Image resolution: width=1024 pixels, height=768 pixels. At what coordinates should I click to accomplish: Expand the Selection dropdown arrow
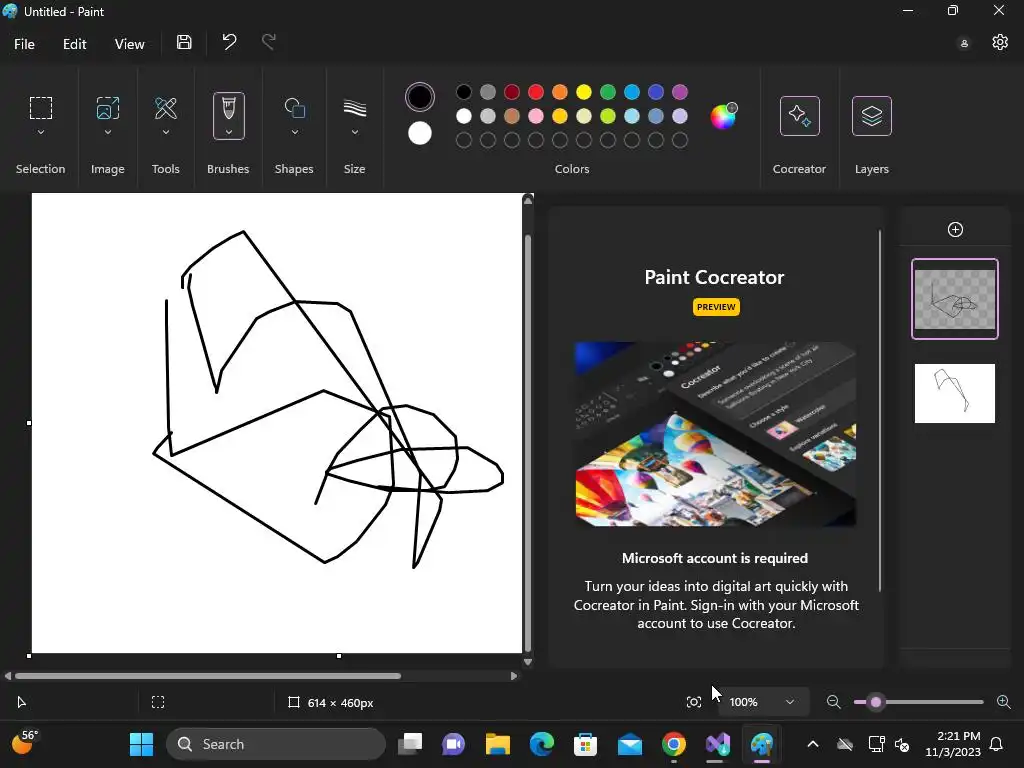coord(40,132)
